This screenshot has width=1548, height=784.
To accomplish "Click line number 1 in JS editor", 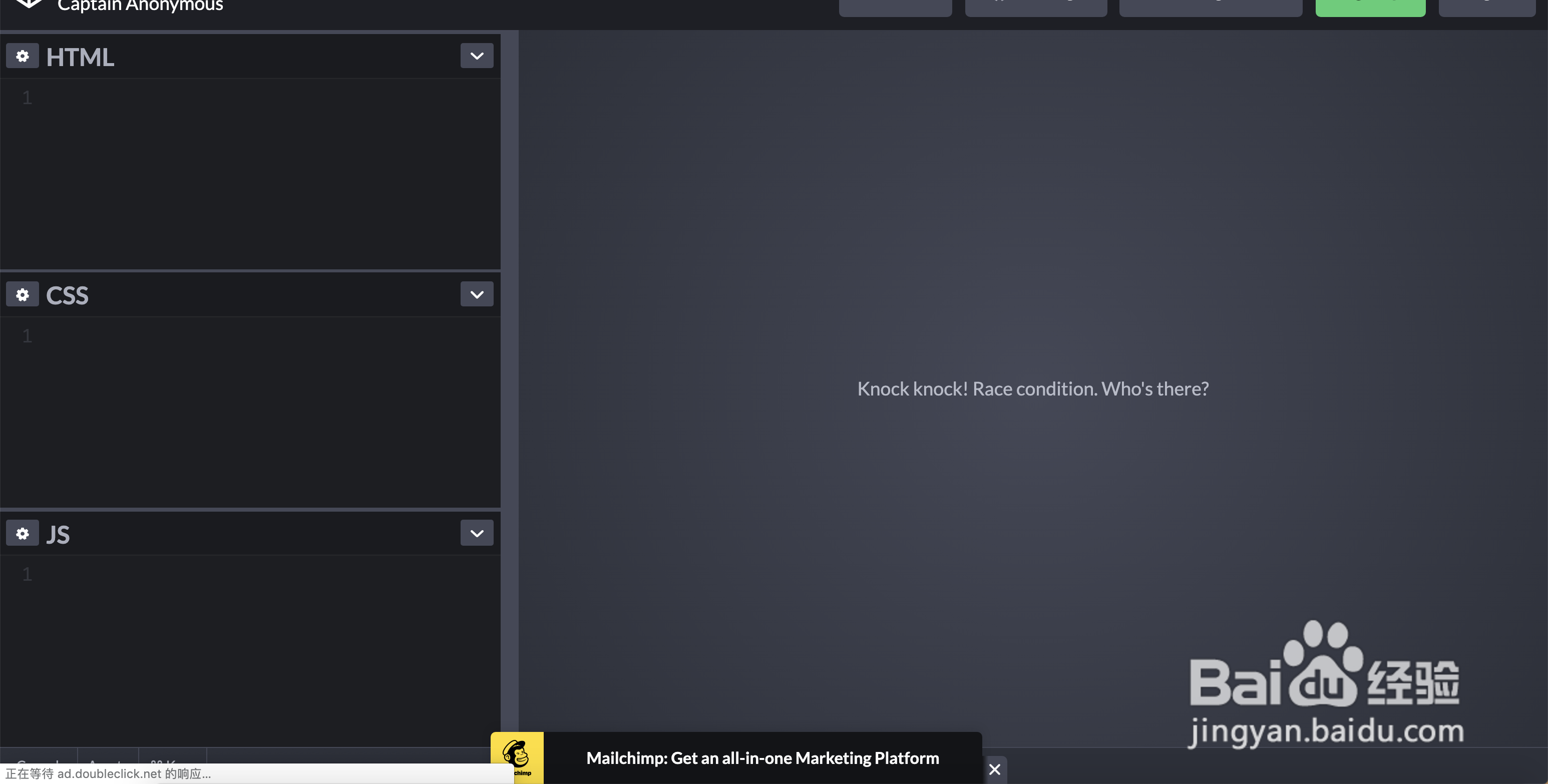I will (x=27, y=574).
